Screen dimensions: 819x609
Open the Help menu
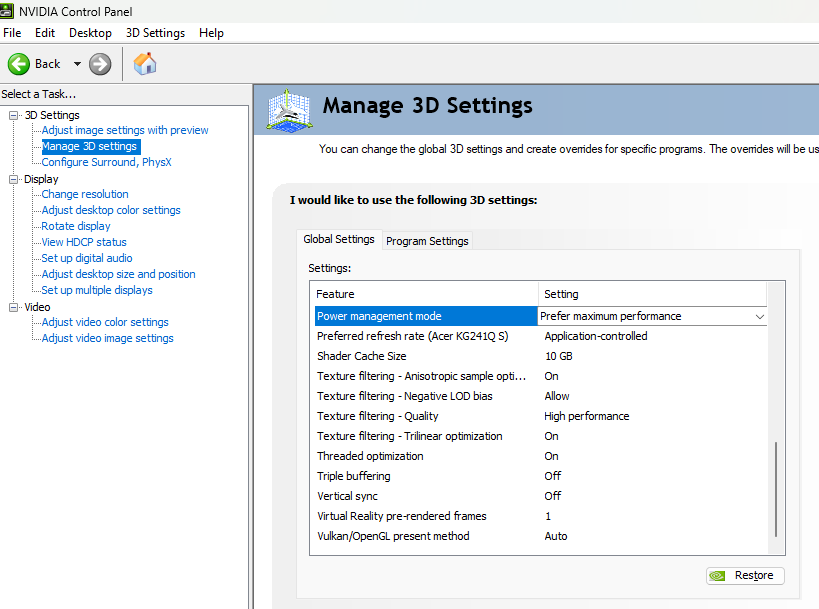pyautogui.click(x=211, y=33)
